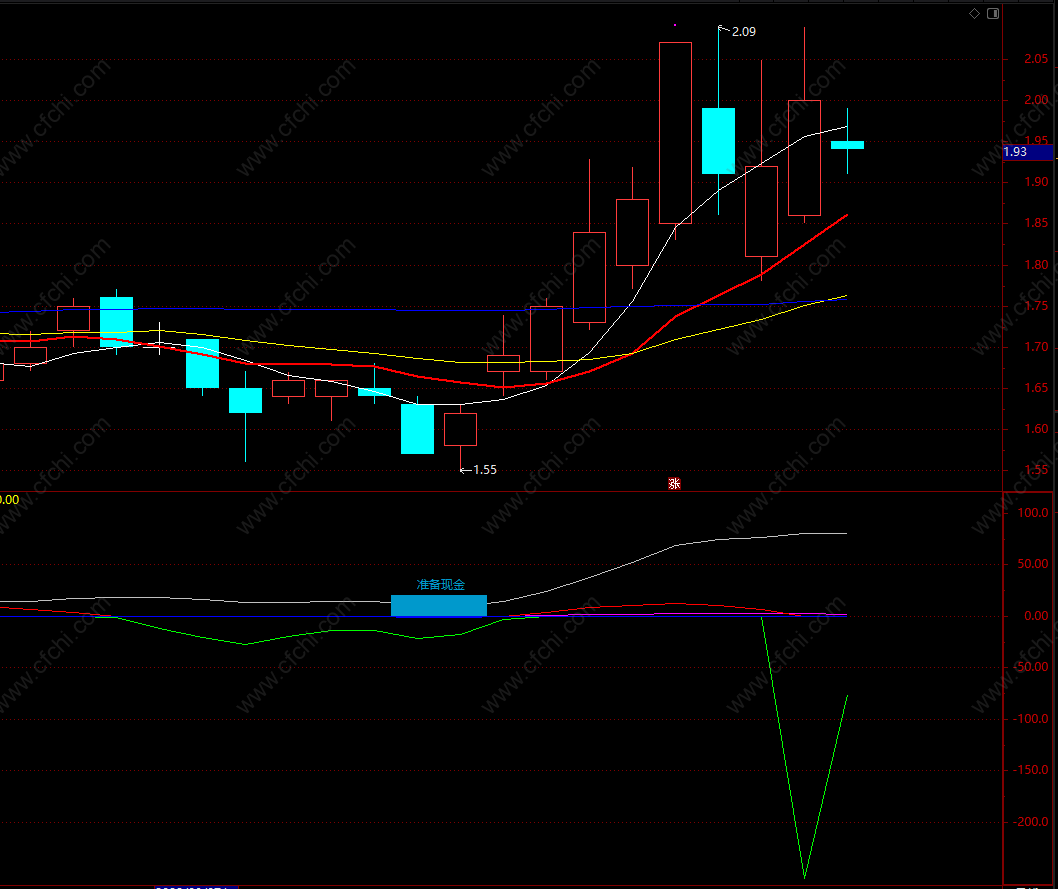Viewport: 1058px width, 889px height.
Task: Select the latest small cyan candlestick
Action: [x=847, y=145]
